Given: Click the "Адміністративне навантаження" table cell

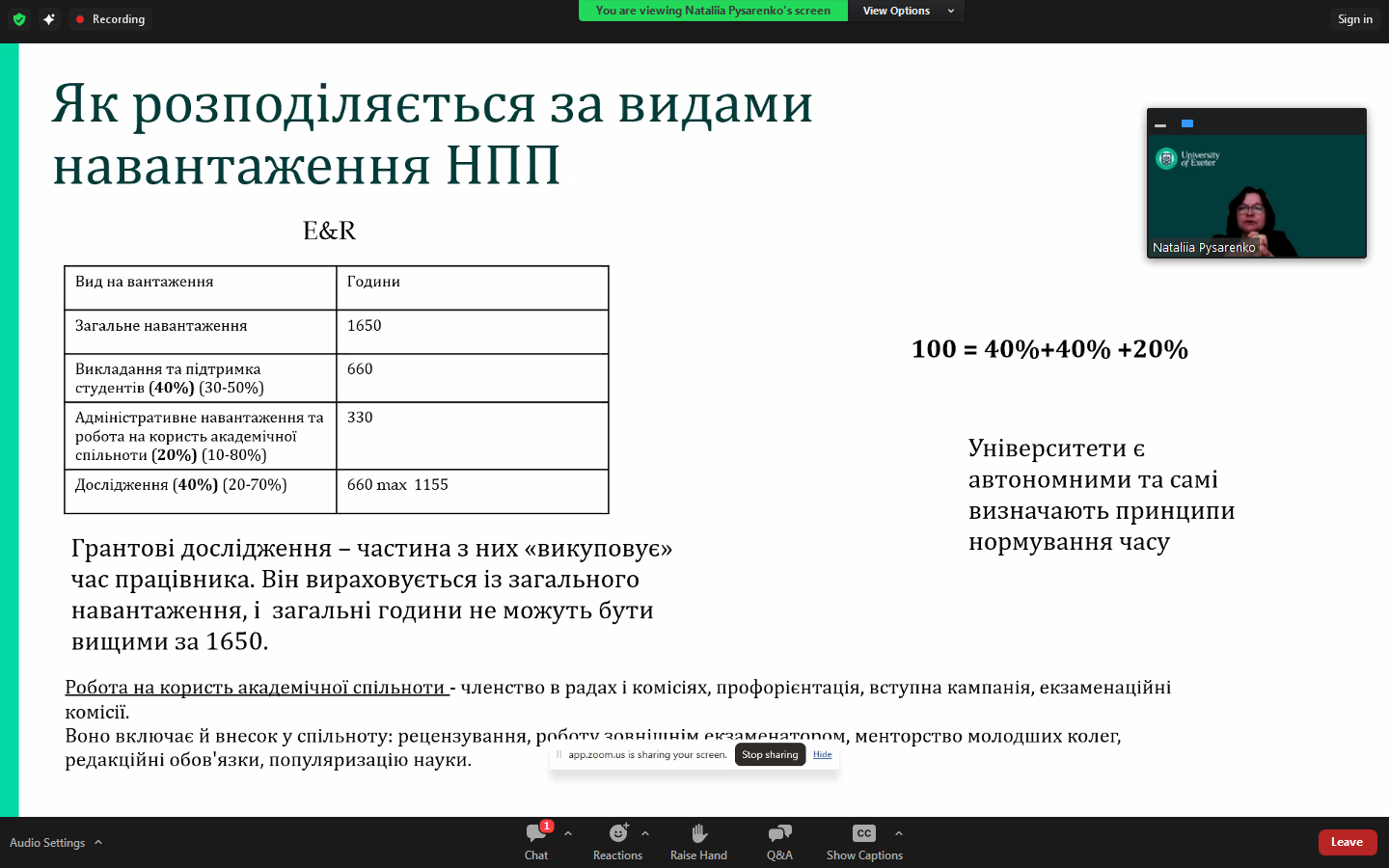Looking at the screenshot, I should pos(201,436).
